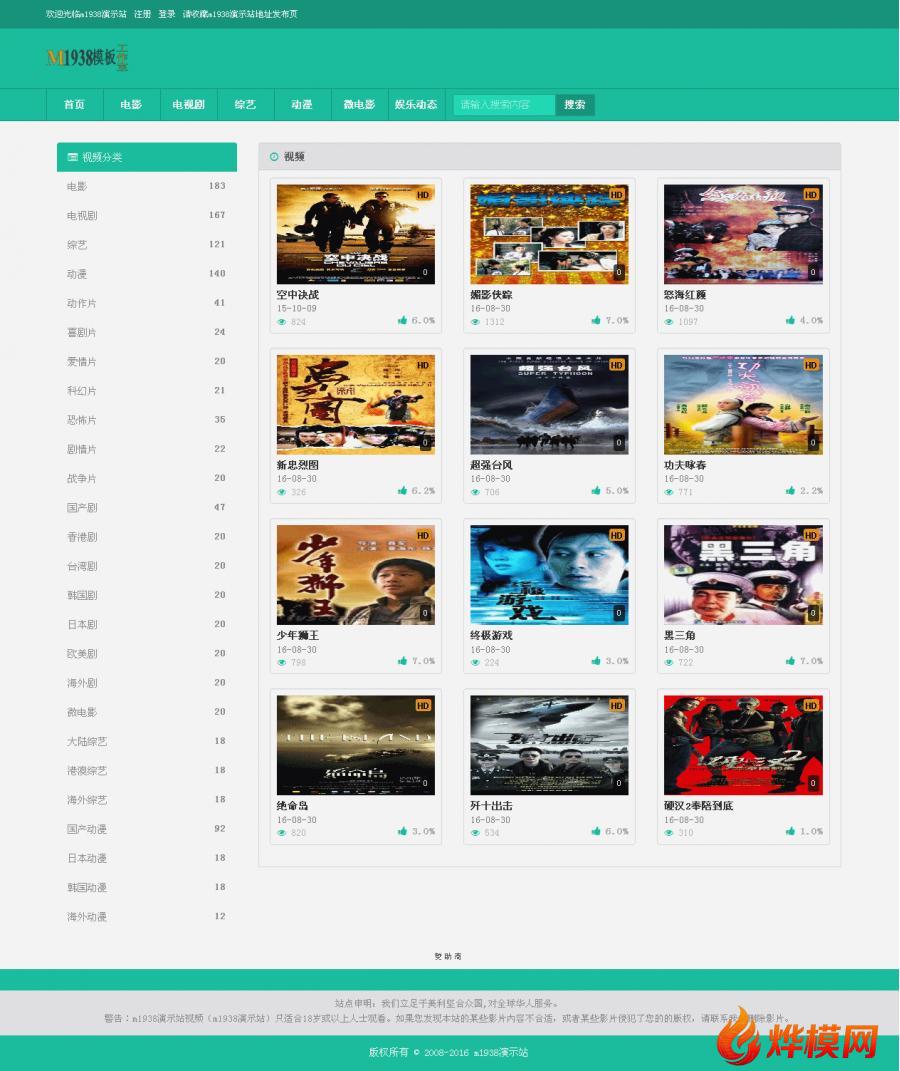Click the eye views icon on 黑三角 card
This screenshot has height=1071, width=900.
click(x=669, y=663)
